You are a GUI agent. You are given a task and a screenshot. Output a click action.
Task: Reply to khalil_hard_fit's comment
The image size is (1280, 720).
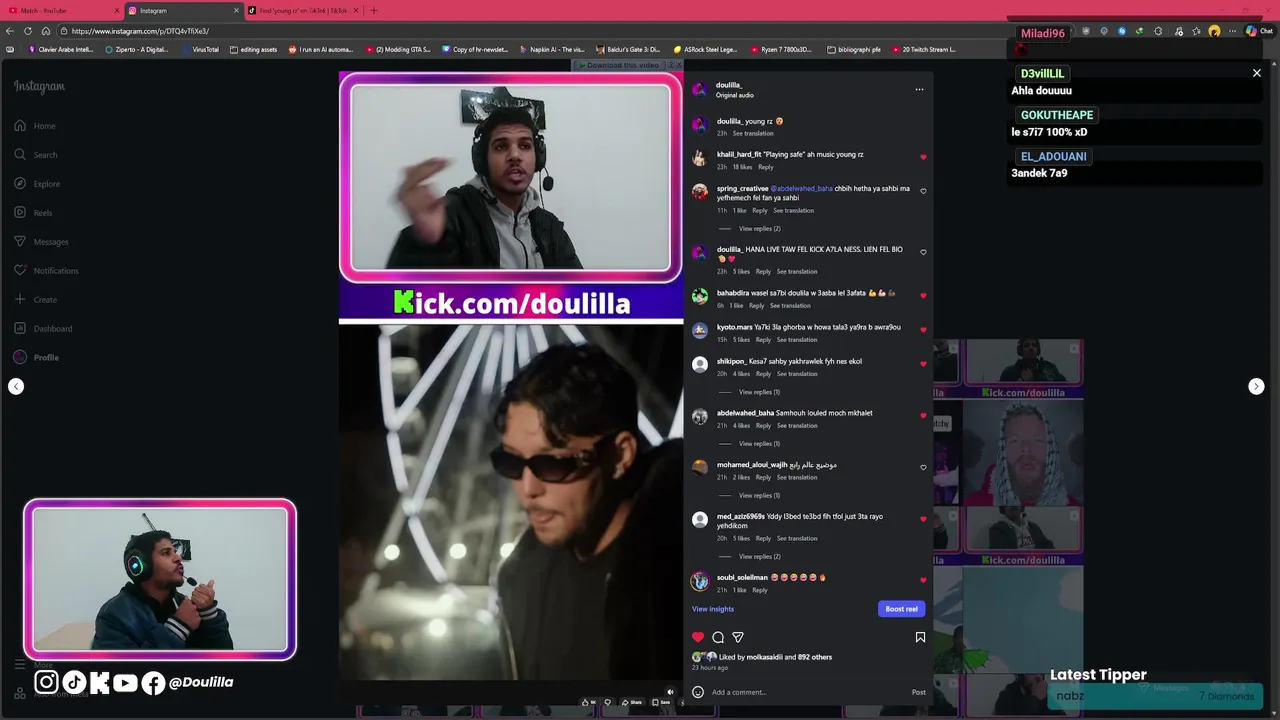click(766, 167)
